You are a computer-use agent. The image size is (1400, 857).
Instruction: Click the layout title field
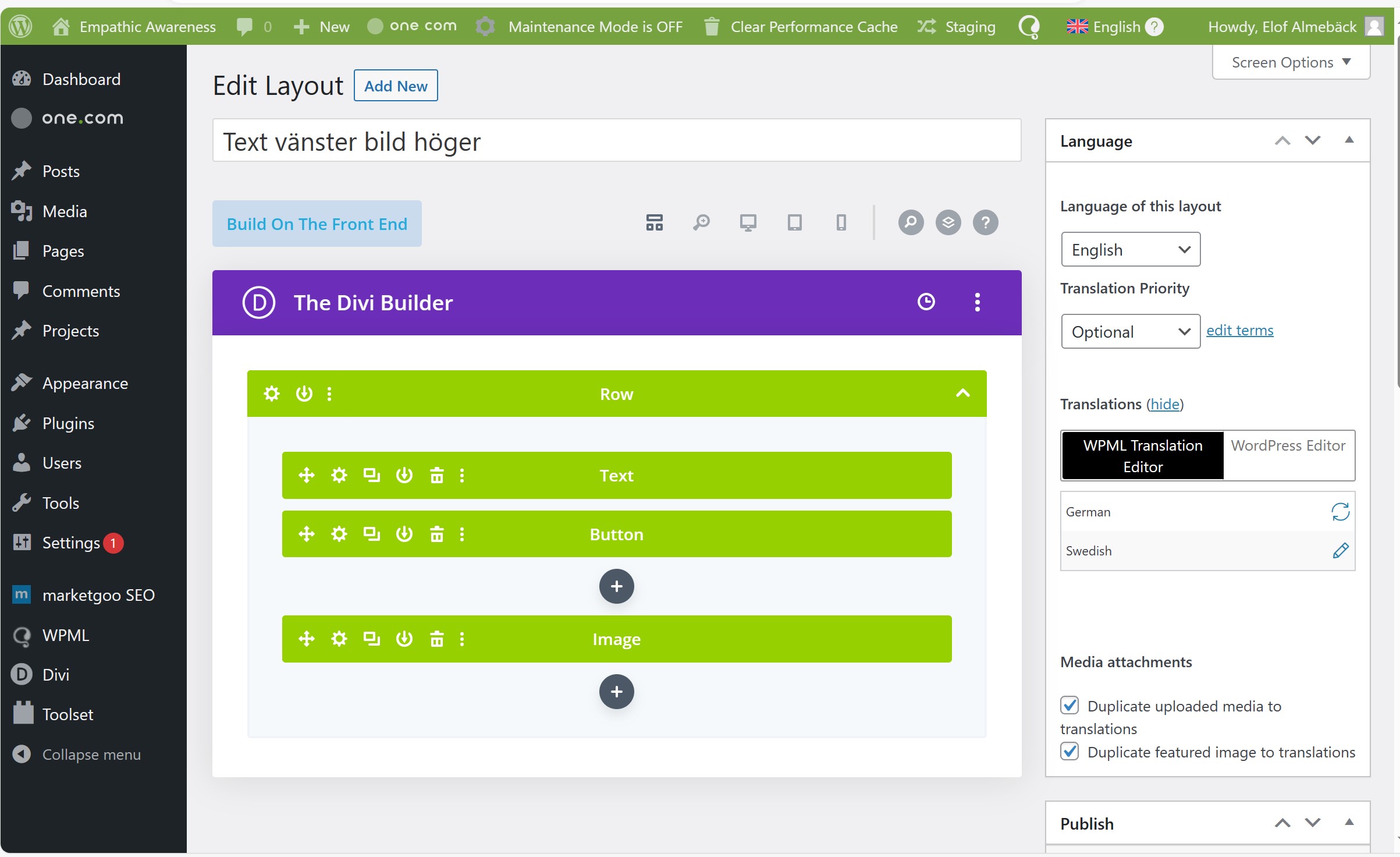coord(616,140)
